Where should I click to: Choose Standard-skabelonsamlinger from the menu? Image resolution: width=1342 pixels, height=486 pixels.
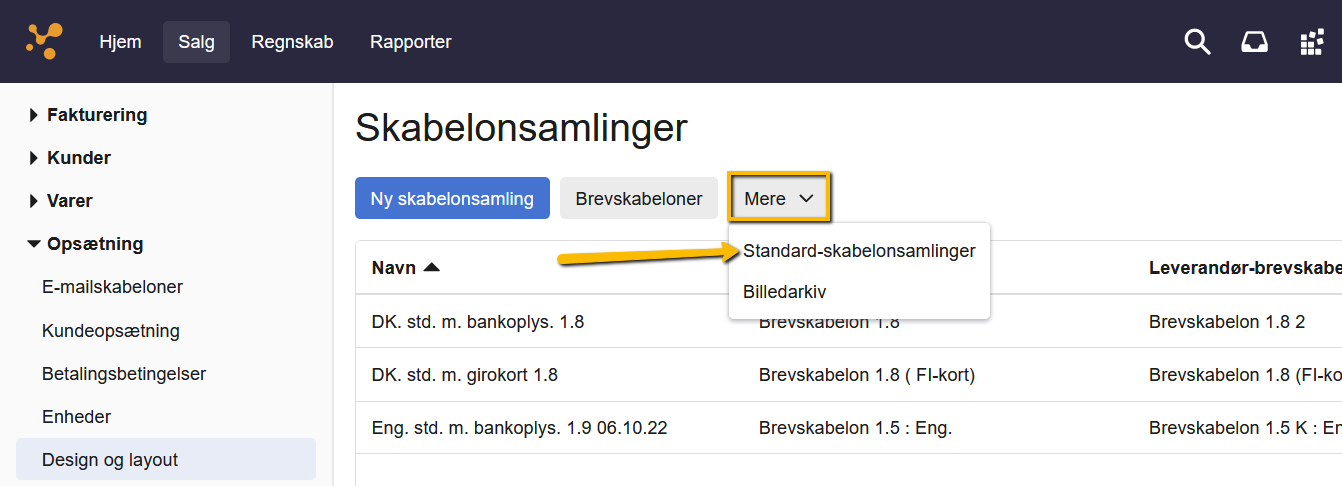pyautogui.click(x=859, y=251)
